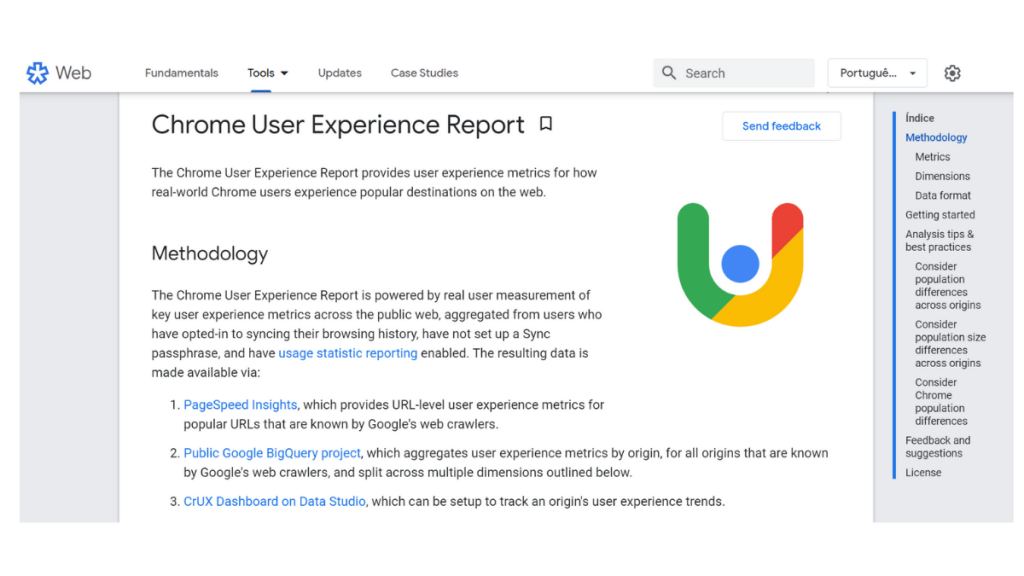Screen dimensions: 1024x576
Task: Jump to Metrics in the index
Action: 933,157
